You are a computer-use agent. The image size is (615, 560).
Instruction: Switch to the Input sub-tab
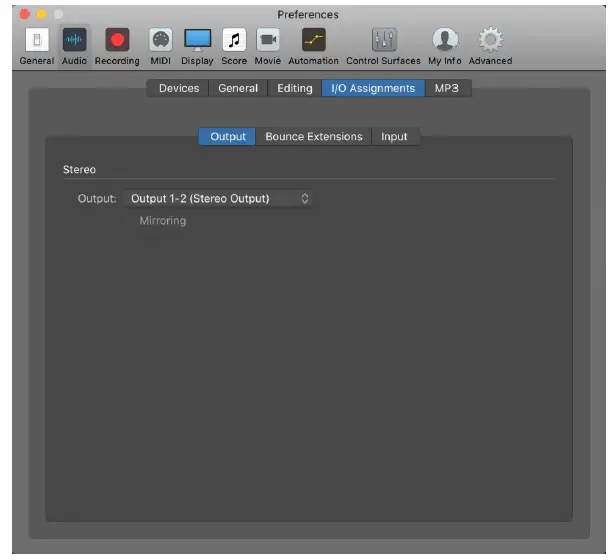click(394, 136)
